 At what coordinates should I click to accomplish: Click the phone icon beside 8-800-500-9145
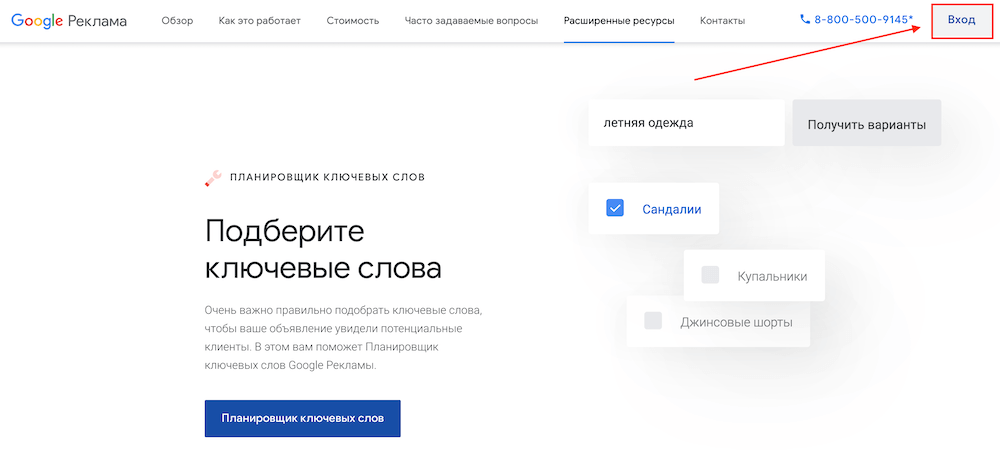pyautogui.click(x=804, y=20)
